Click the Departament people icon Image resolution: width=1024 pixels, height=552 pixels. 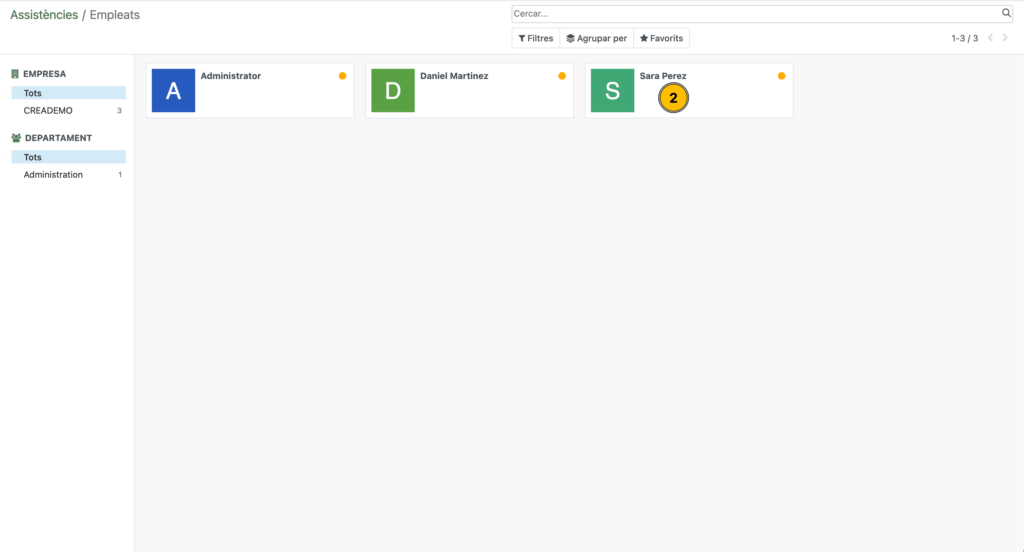[16, 138]
